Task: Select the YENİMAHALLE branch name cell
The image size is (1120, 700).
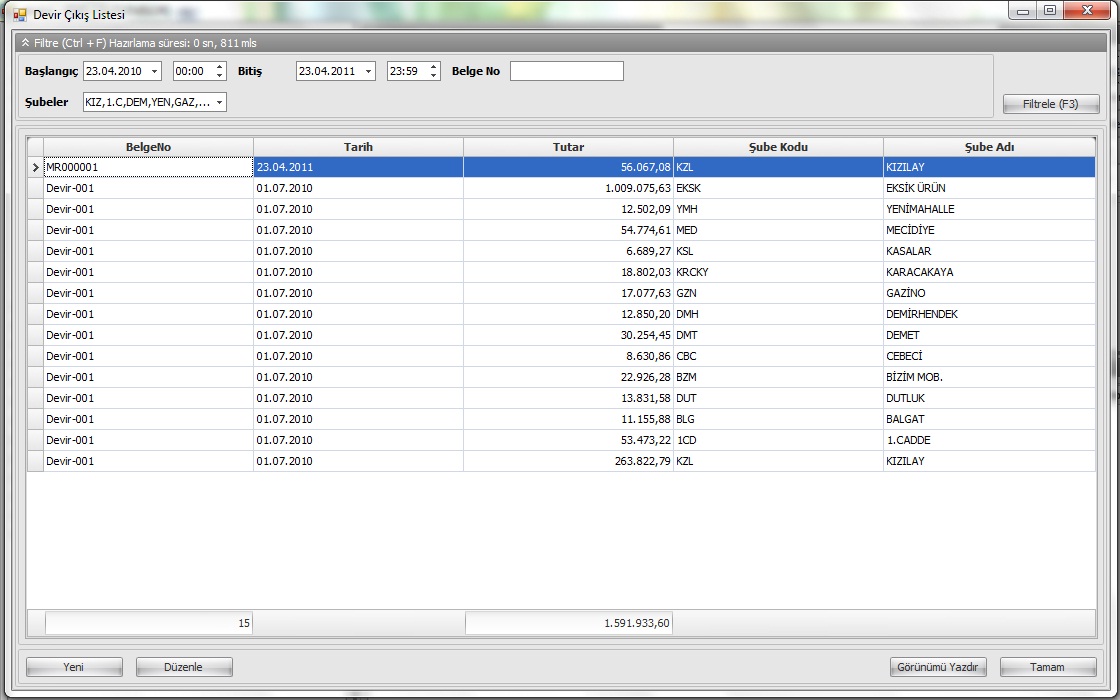Action: coord(989,209)
